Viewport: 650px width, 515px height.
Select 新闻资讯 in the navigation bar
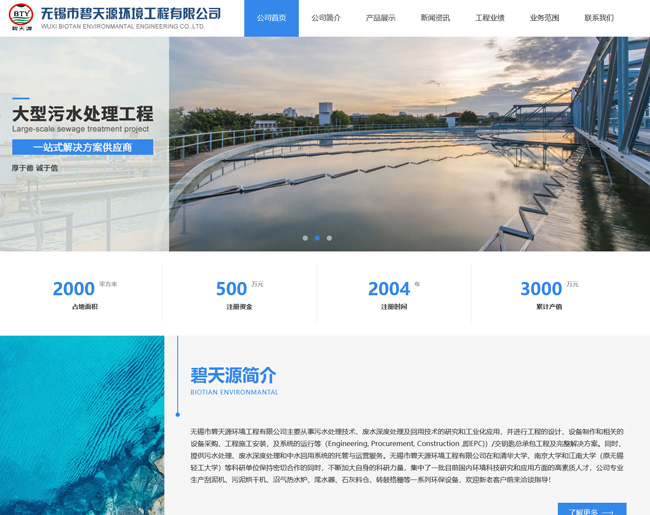(x=435, y=18)
